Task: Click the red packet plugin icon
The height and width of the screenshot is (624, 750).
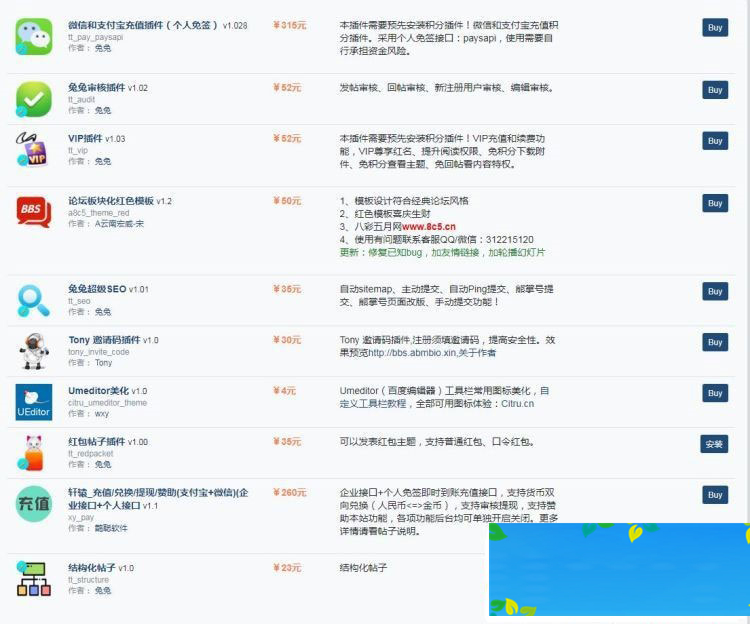Action: tap(34, 452)
